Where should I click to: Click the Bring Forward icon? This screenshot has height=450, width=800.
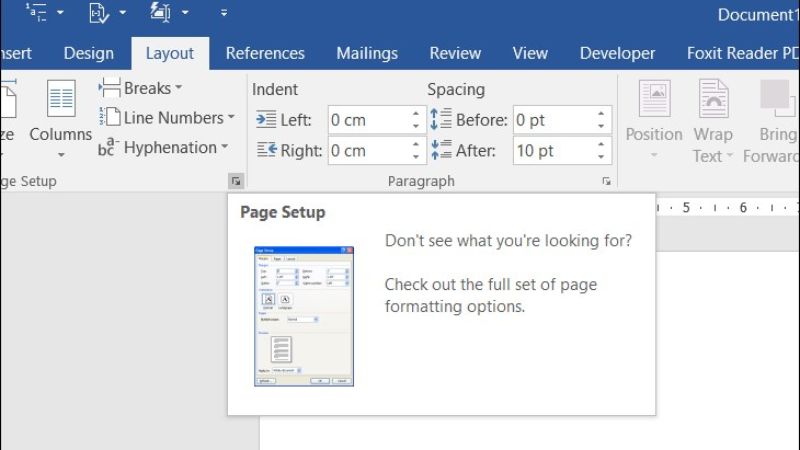pyautogui.click(x=776, y=101)
